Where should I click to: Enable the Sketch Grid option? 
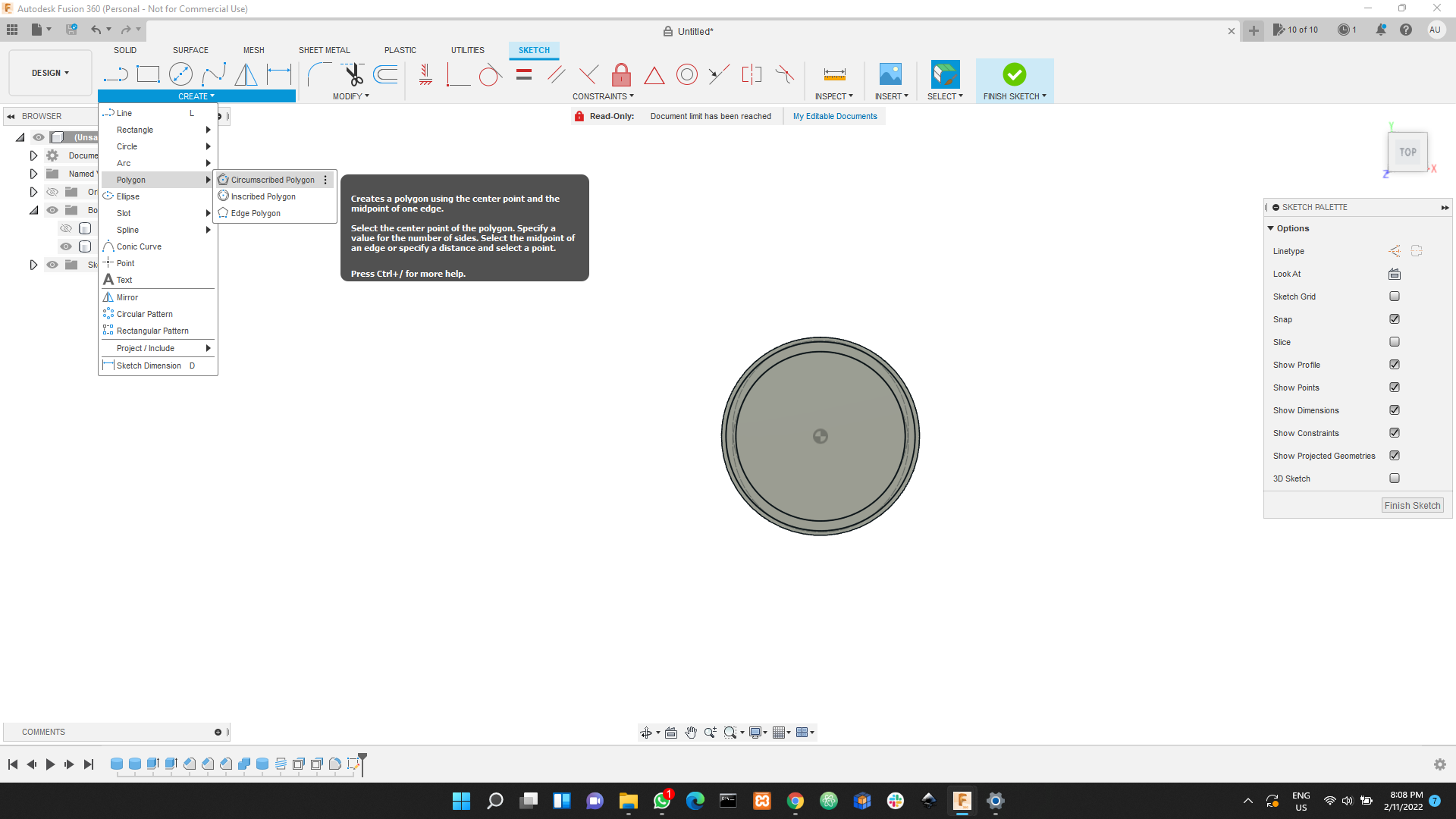[x=1395, y=296]
